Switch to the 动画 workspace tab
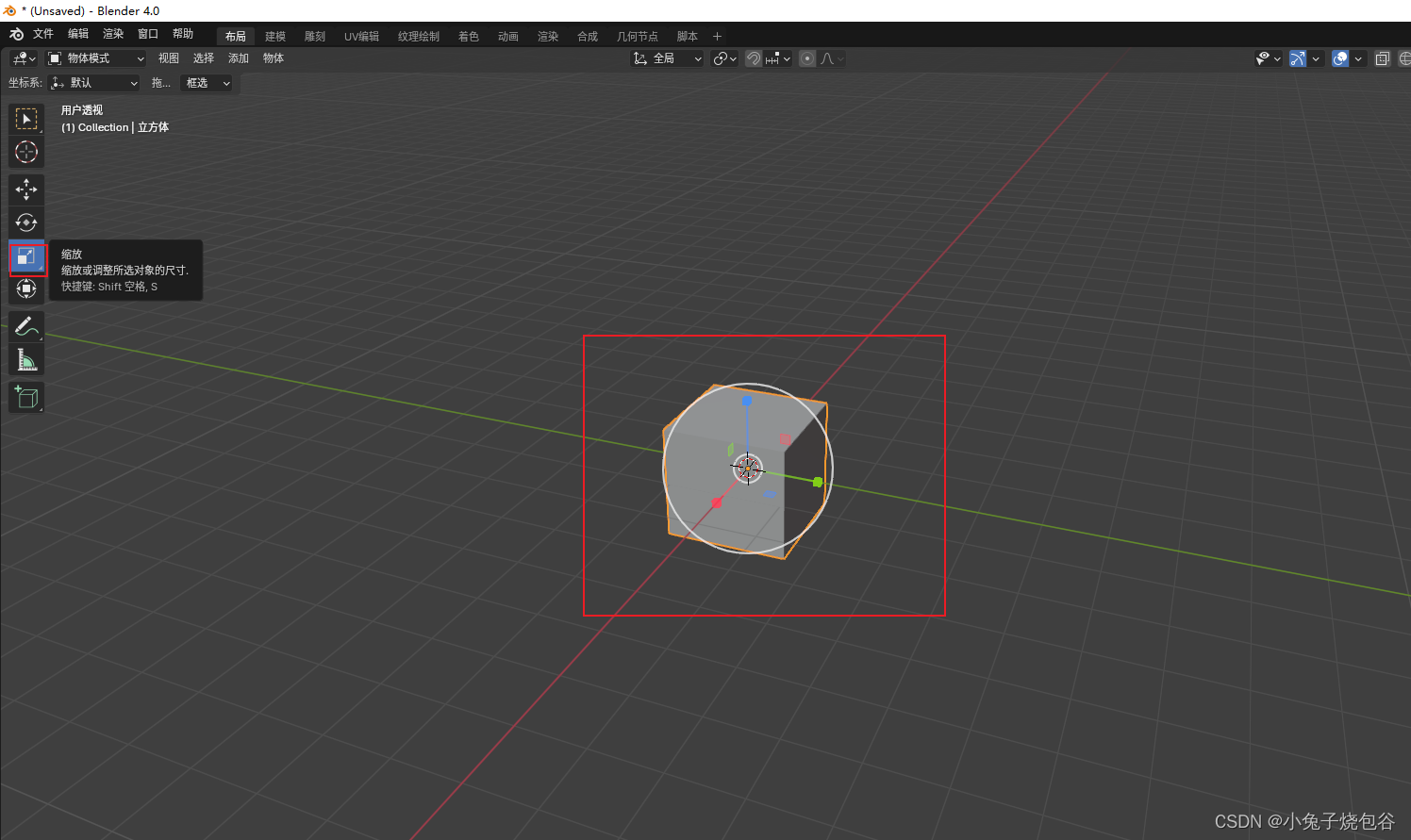 [x=508, y=37]
